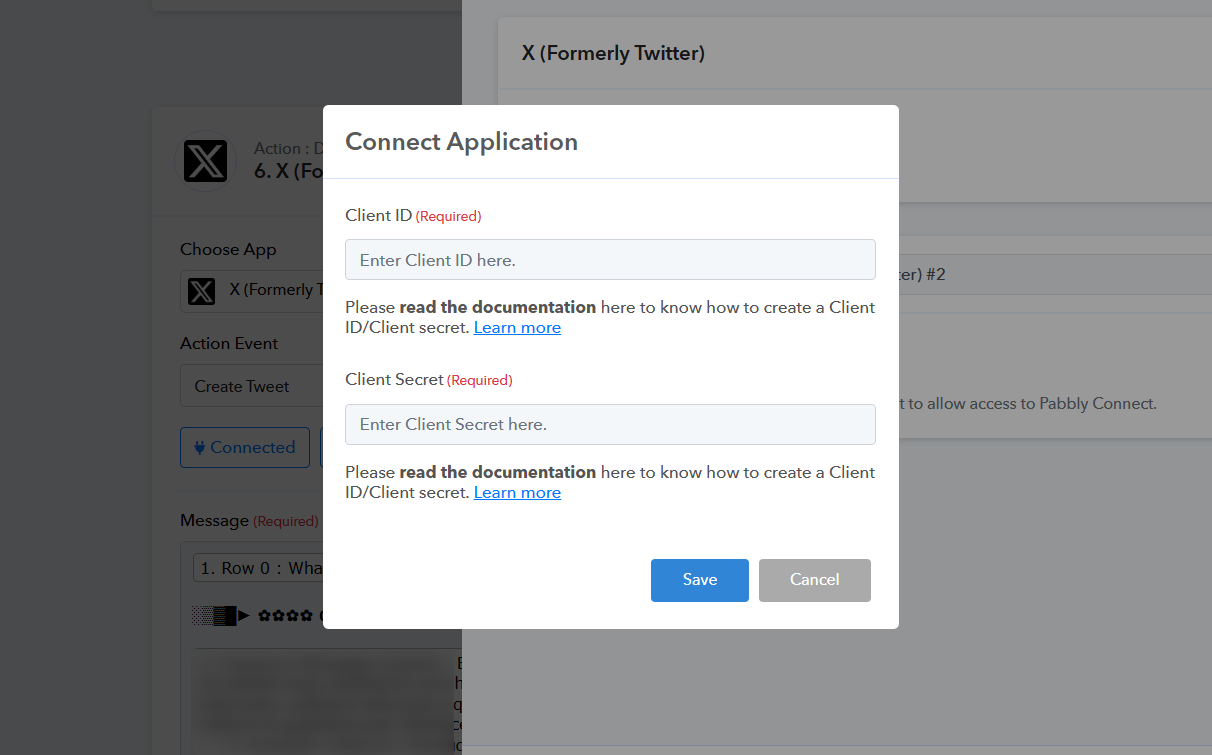Click the Choose App label
Screen dimensions: 1212x755
point(228,249)
